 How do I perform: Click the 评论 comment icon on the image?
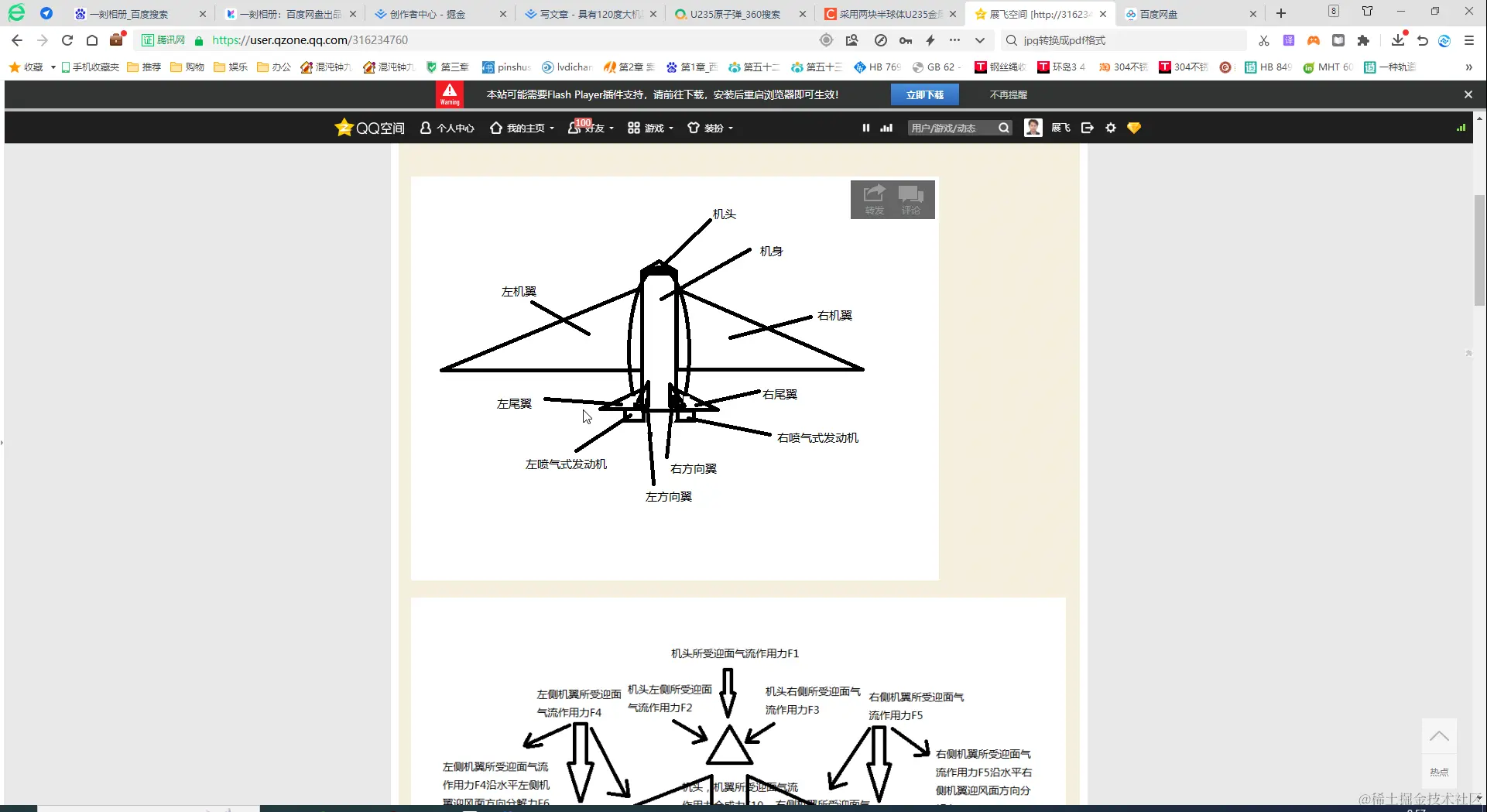(x=911, y=199)
